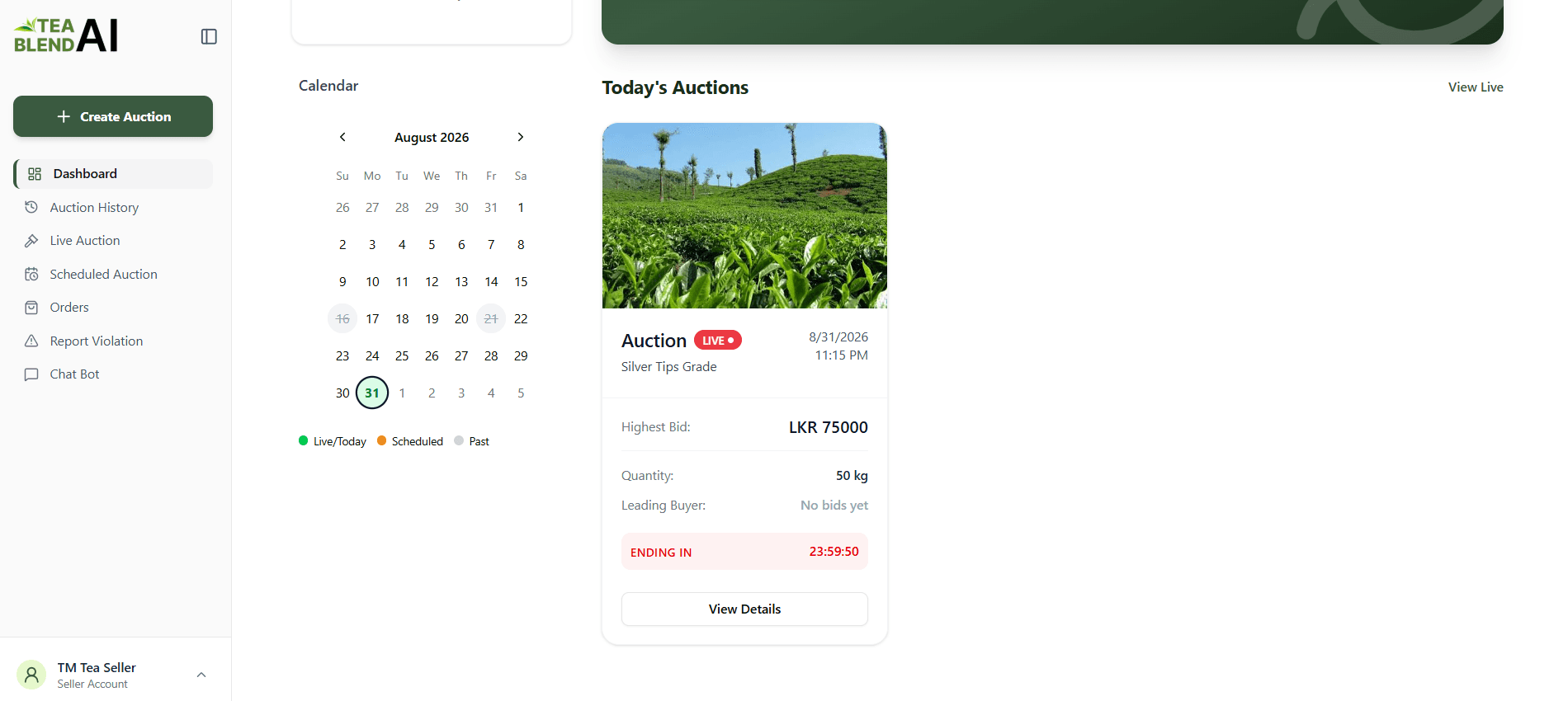
Task: Open Scheduled Auction page
Action: point(113,274)
